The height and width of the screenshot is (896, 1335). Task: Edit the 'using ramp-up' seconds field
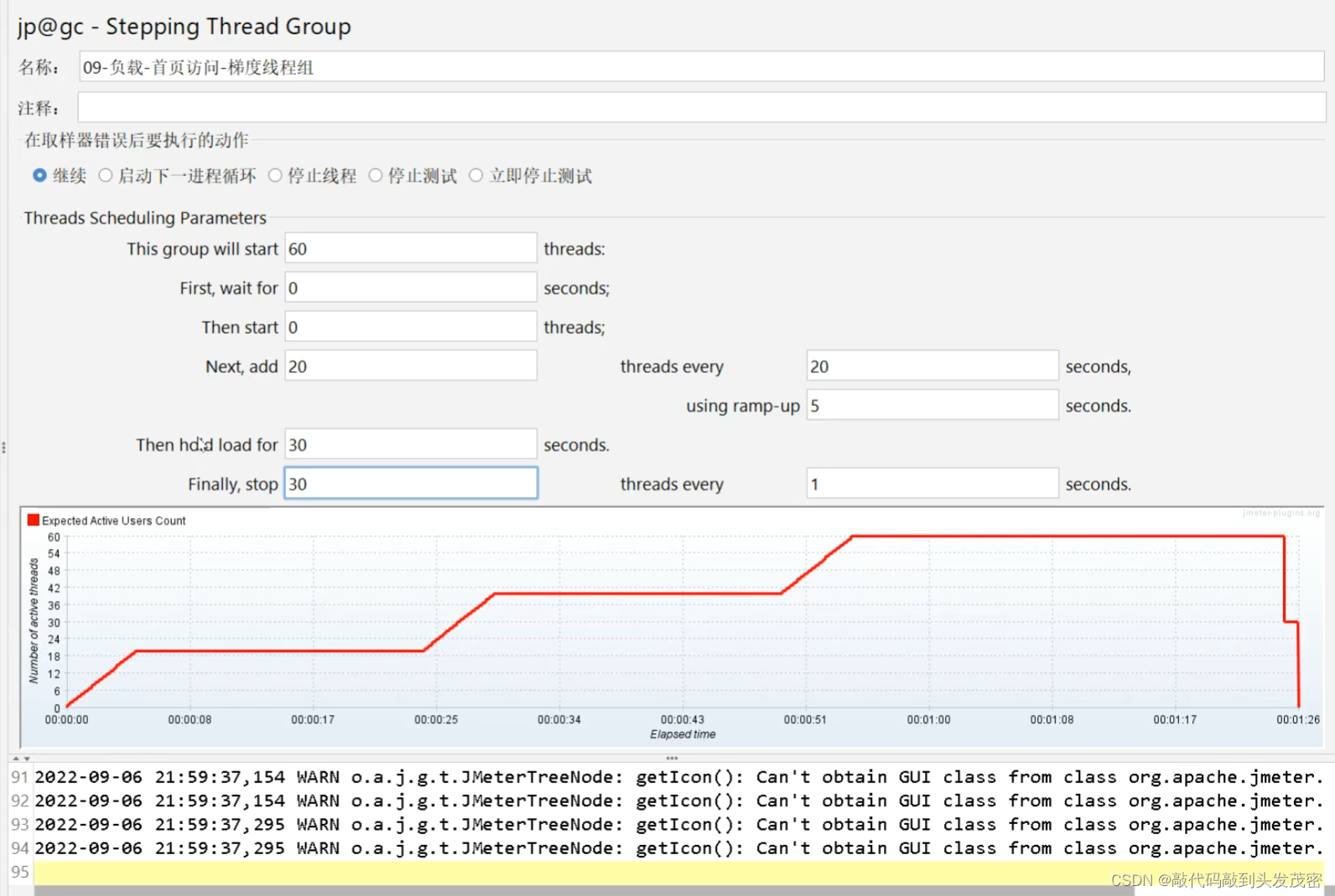(932, 406)
